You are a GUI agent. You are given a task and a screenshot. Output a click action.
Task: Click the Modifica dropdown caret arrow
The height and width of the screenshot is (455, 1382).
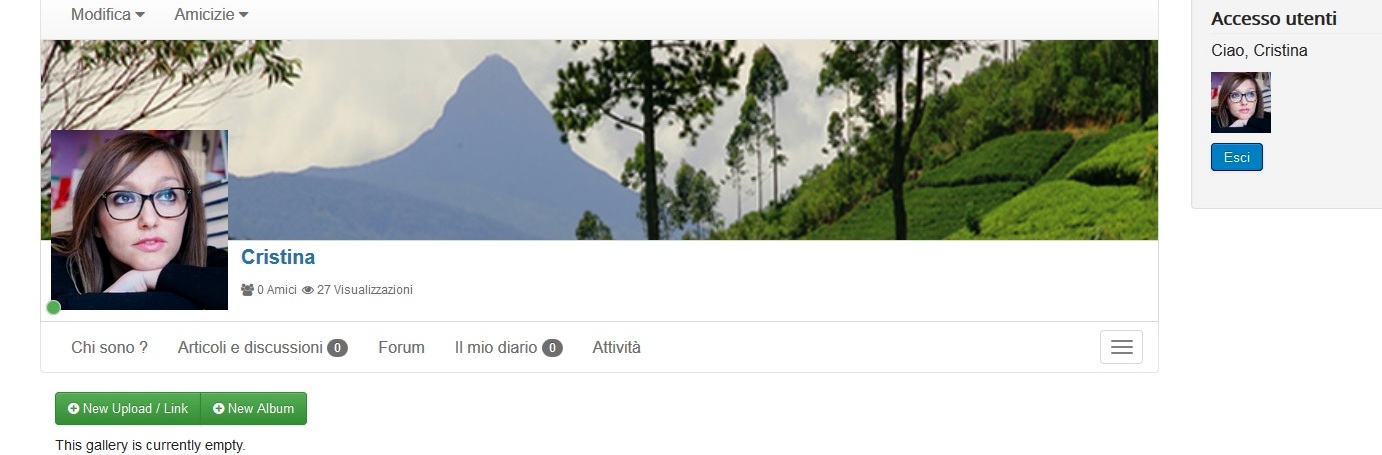[x=140, y=15]
